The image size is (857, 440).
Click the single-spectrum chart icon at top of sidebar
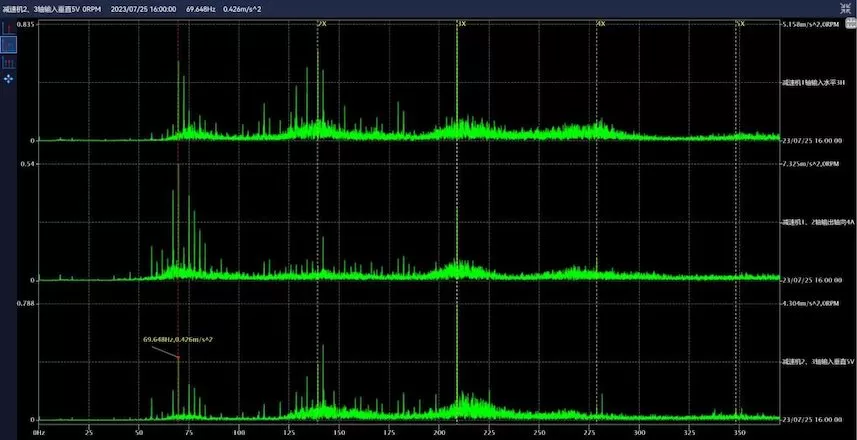coord(9,28)
